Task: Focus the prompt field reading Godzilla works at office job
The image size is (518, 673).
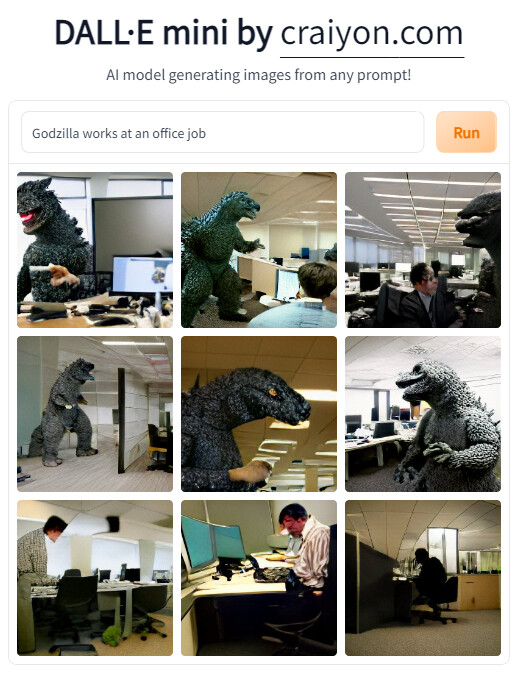Action: 223,132
